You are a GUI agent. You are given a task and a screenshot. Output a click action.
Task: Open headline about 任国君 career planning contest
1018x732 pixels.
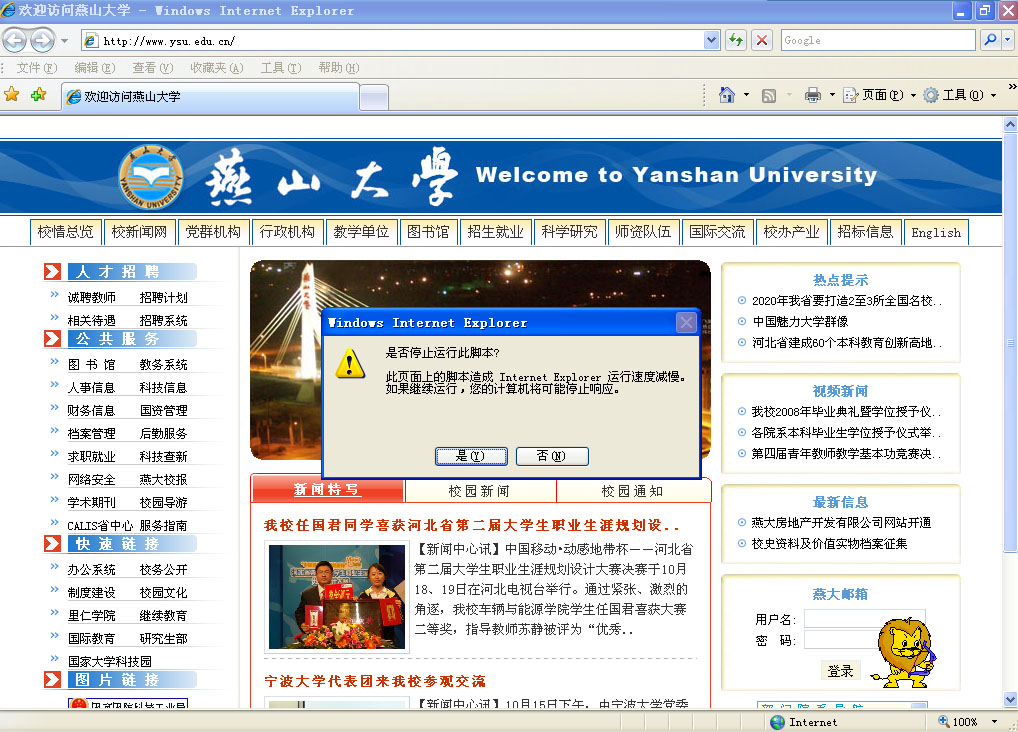(471, 525)
